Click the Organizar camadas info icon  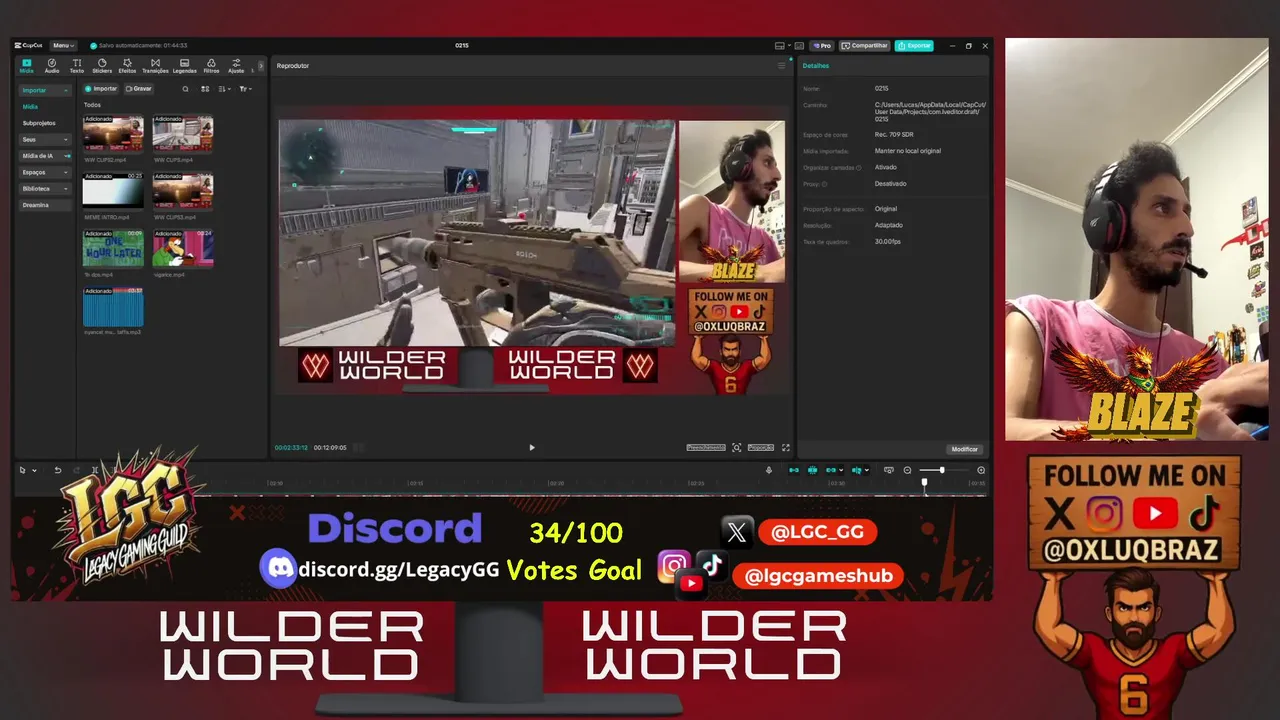click(x=859, y=168)
